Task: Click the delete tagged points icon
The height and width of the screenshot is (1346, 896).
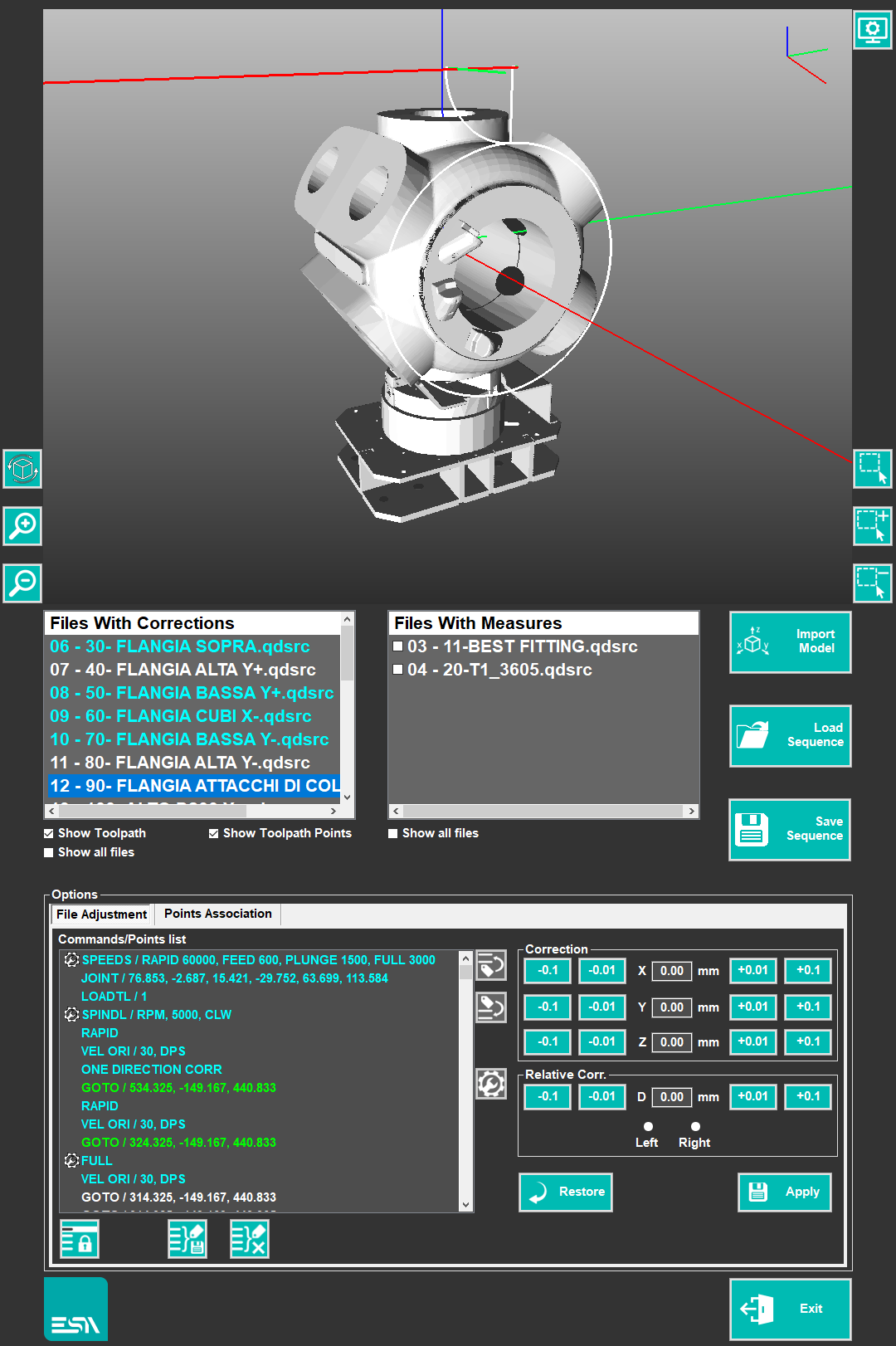Action: [x=250, y=1239]
